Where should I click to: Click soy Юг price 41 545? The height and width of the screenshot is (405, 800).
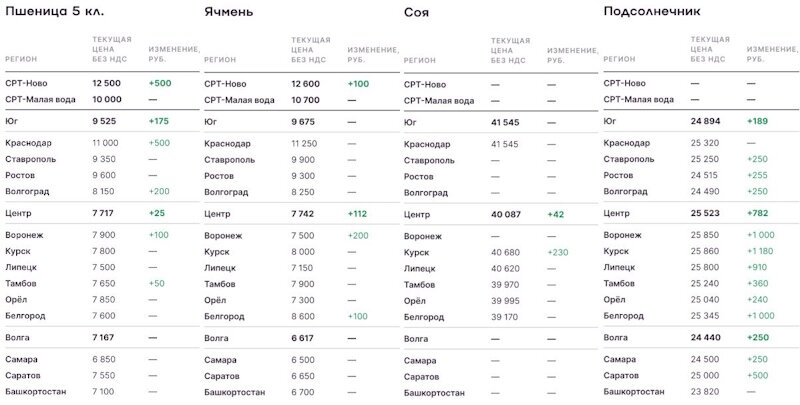click(505, 122)
